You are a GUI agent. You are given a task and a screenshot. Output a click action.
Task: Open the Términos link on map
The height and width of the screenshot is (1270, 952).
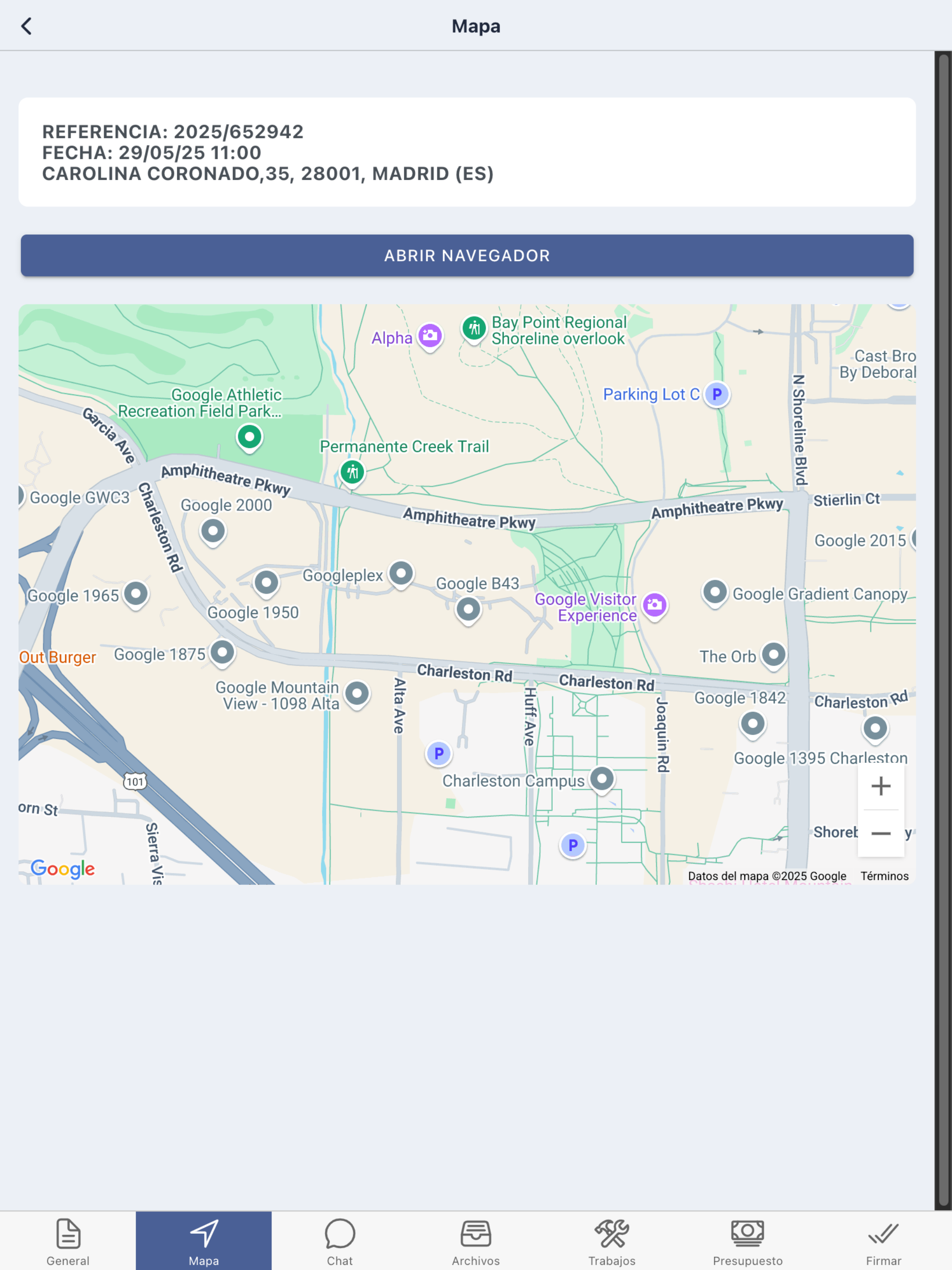(x=884, y=876)
